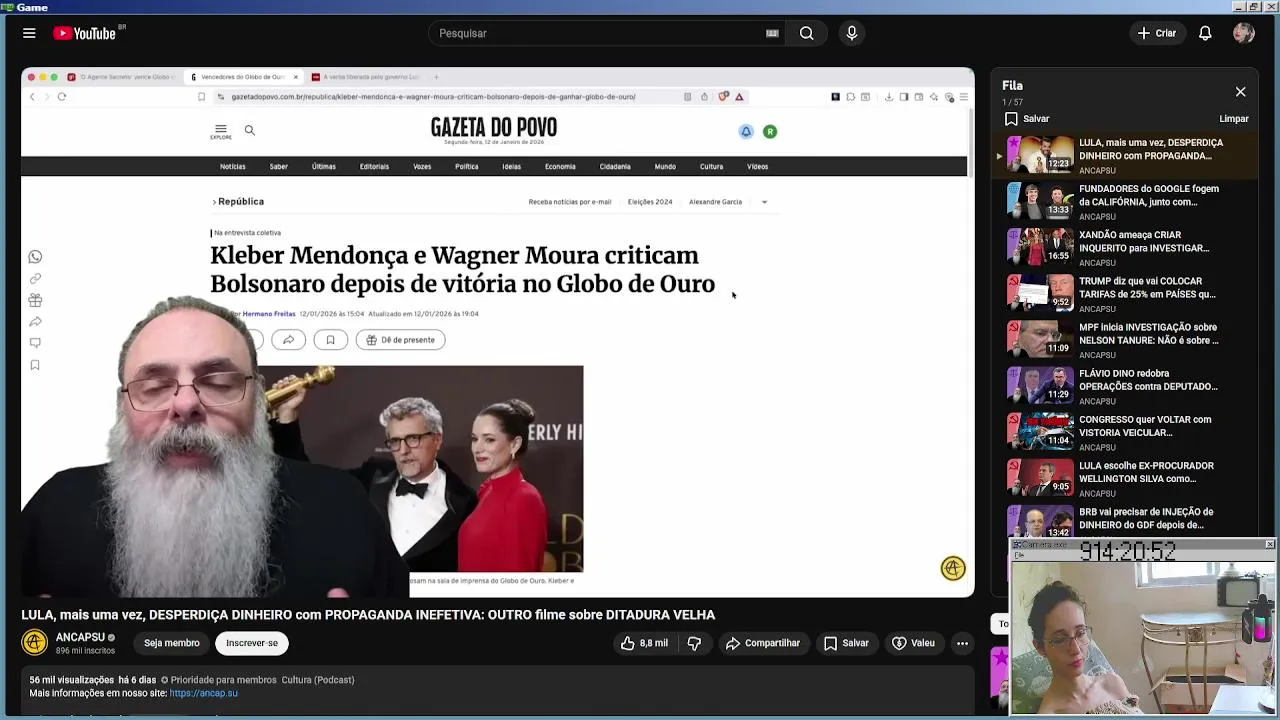Viewport: 1280px width, 720px height.
Task: Expand the dropdown arrow after Alexandre Garcia
Action: pos(764,202)
